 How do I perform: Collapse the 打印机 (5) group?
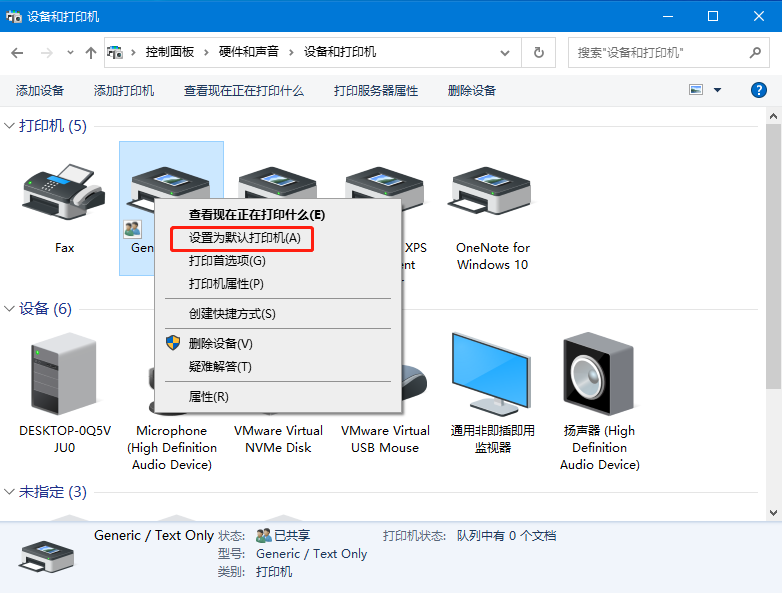click(9, 126)
